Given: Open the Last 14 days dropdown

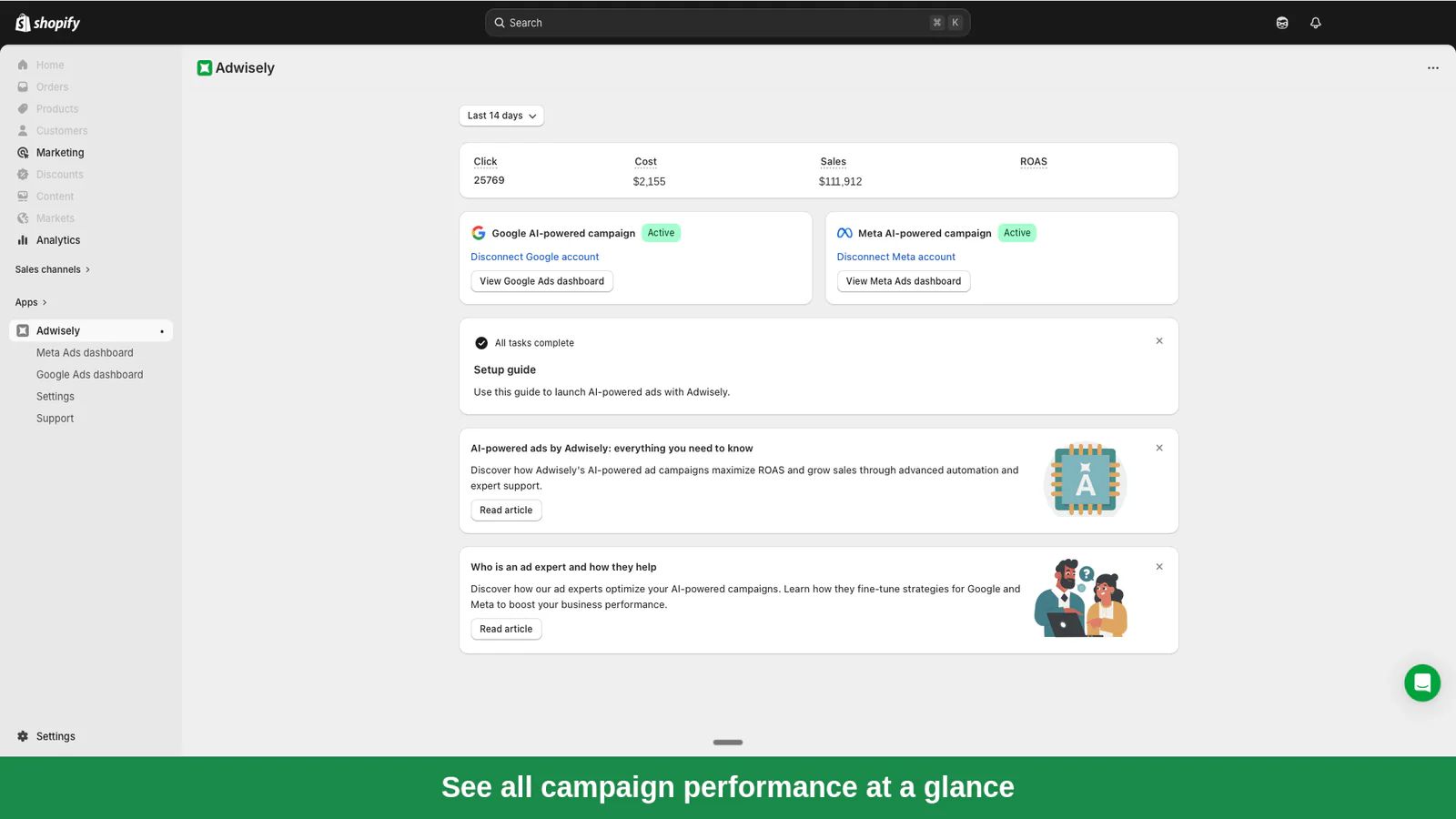Looking at the screenshot, I should point(501,116).
